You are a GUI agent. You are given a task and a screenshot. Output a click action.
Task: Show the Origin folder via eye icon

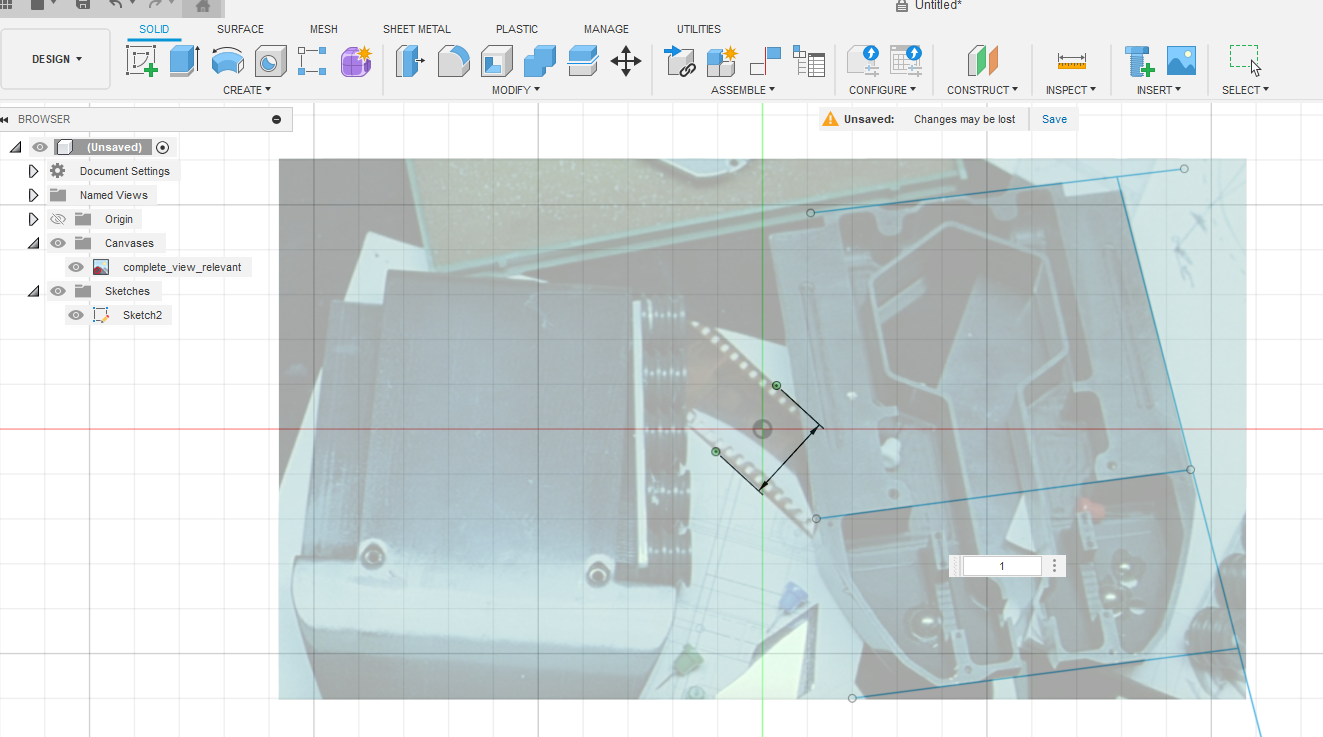click(58, 219)
